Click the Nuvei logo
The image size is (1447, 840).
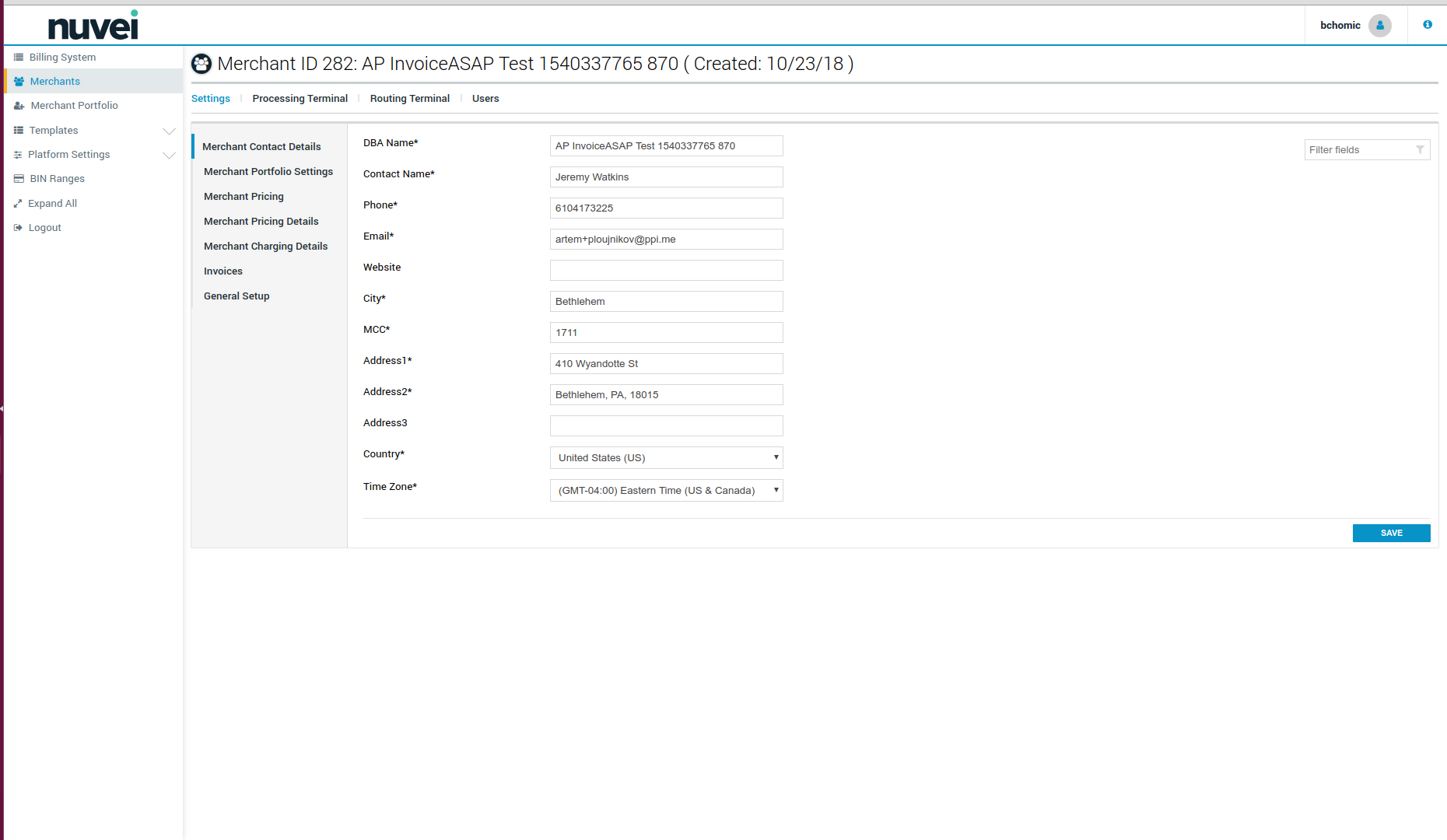click(x=93, y=25)
